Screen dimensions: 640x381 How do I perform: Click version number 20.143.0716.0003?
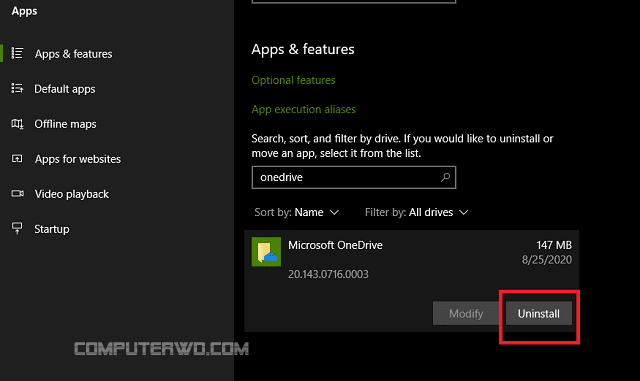point(328,274)
